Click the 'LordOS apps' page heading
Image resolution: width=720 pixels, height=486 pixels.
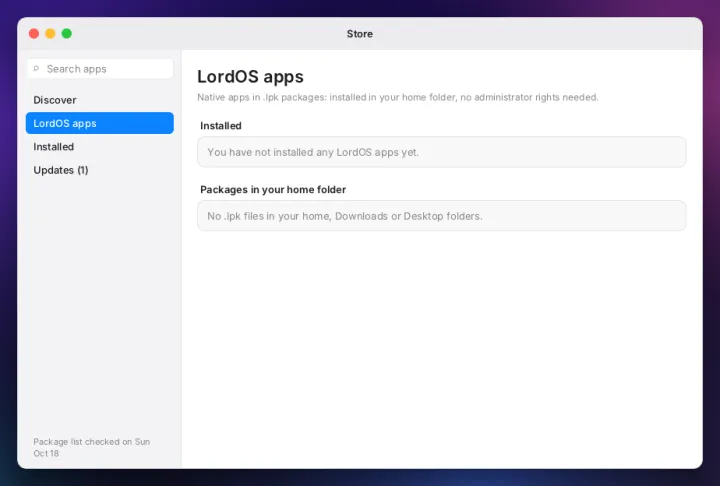point(250,77)
